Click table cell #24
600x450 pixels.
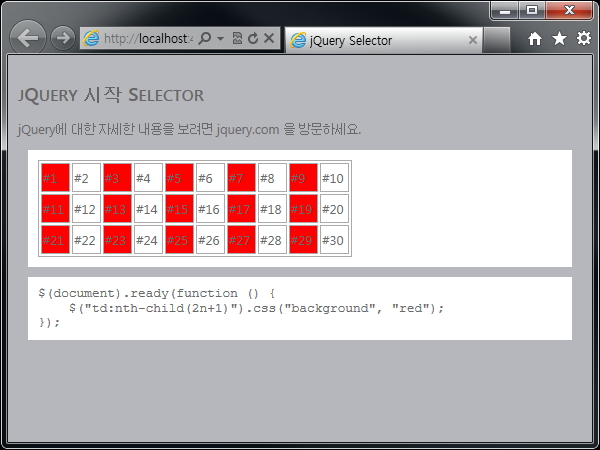point(148,240)
